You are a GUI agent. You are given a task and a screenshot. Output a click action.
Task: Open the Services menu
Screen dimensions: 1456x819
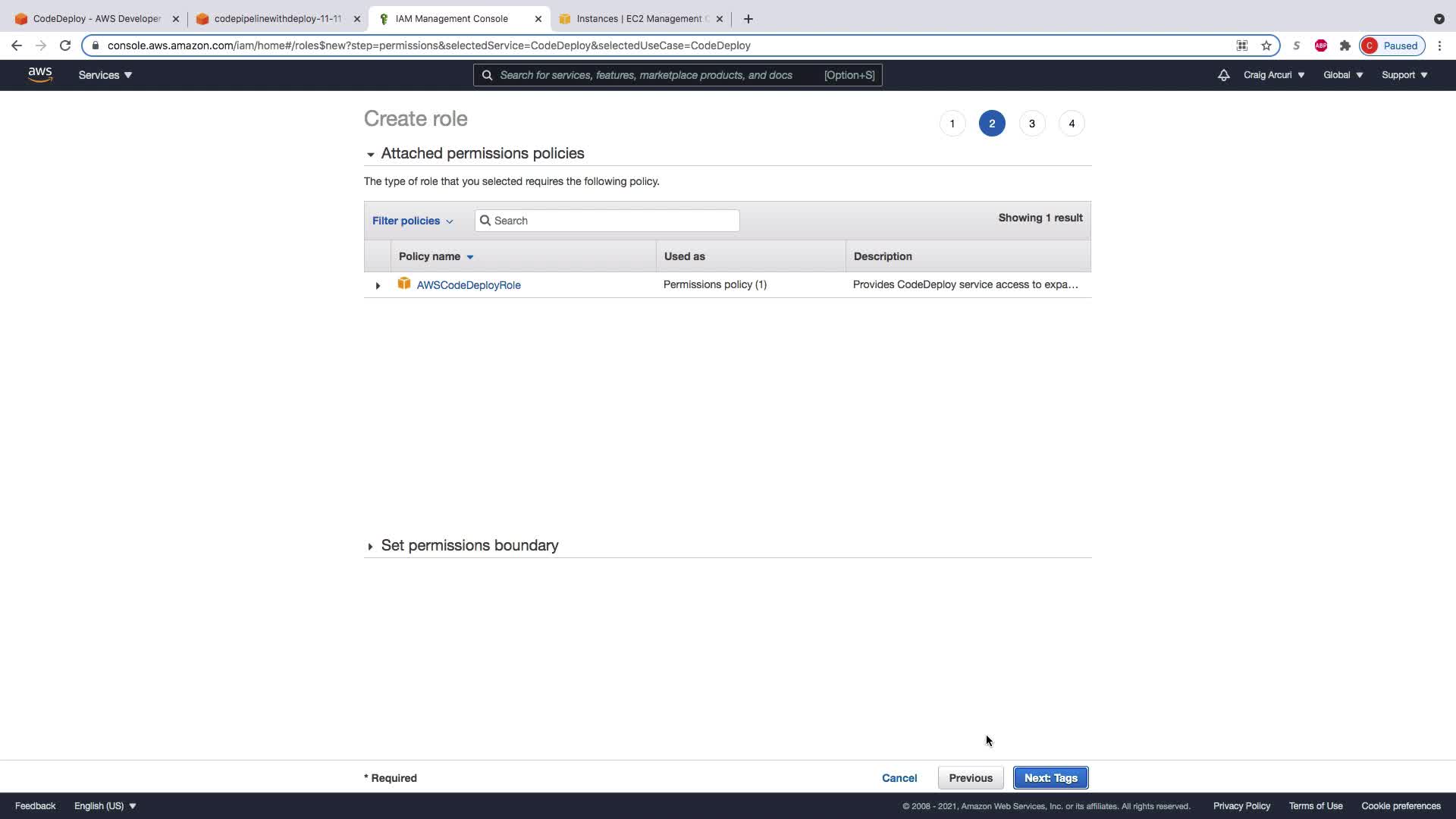tap(105, 75)
